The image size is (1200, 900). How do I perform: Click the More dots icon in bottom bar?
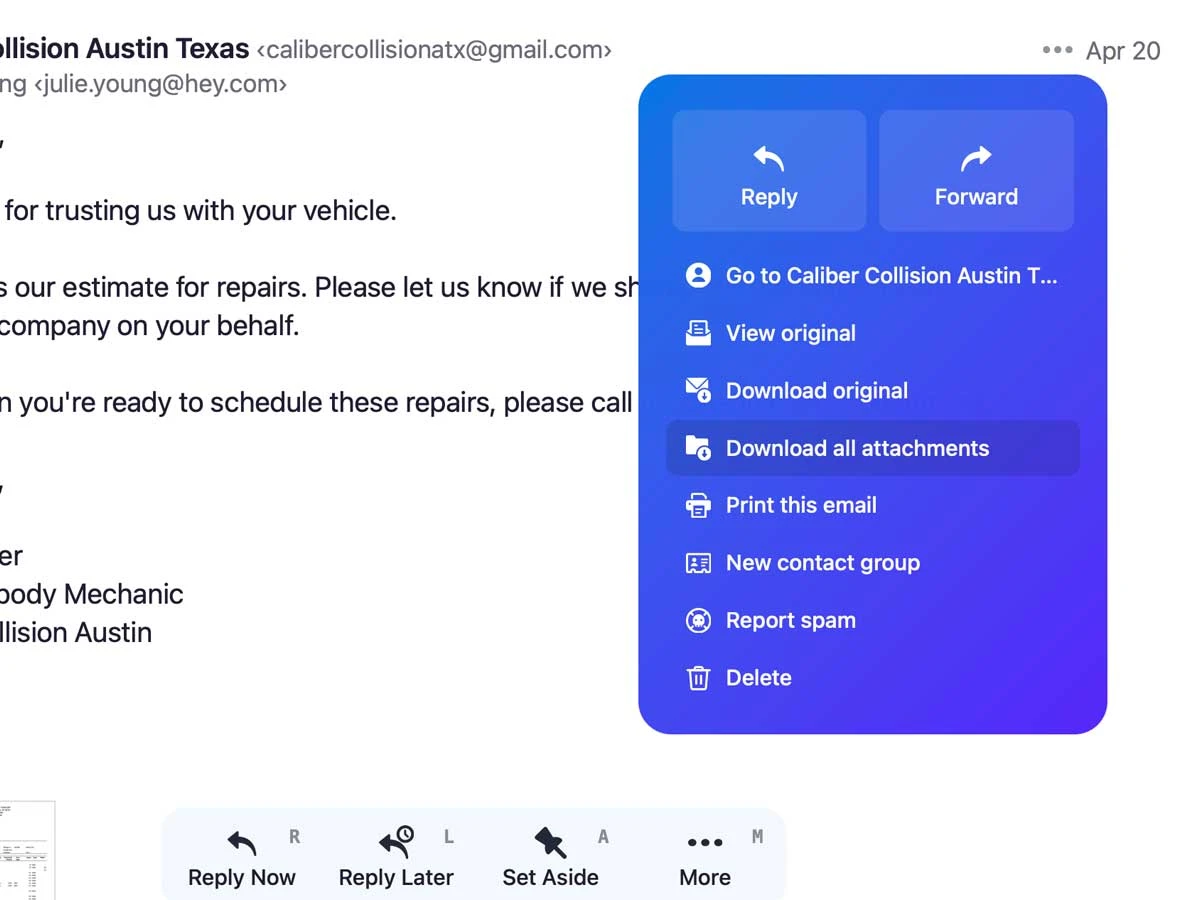pos(705,843)
